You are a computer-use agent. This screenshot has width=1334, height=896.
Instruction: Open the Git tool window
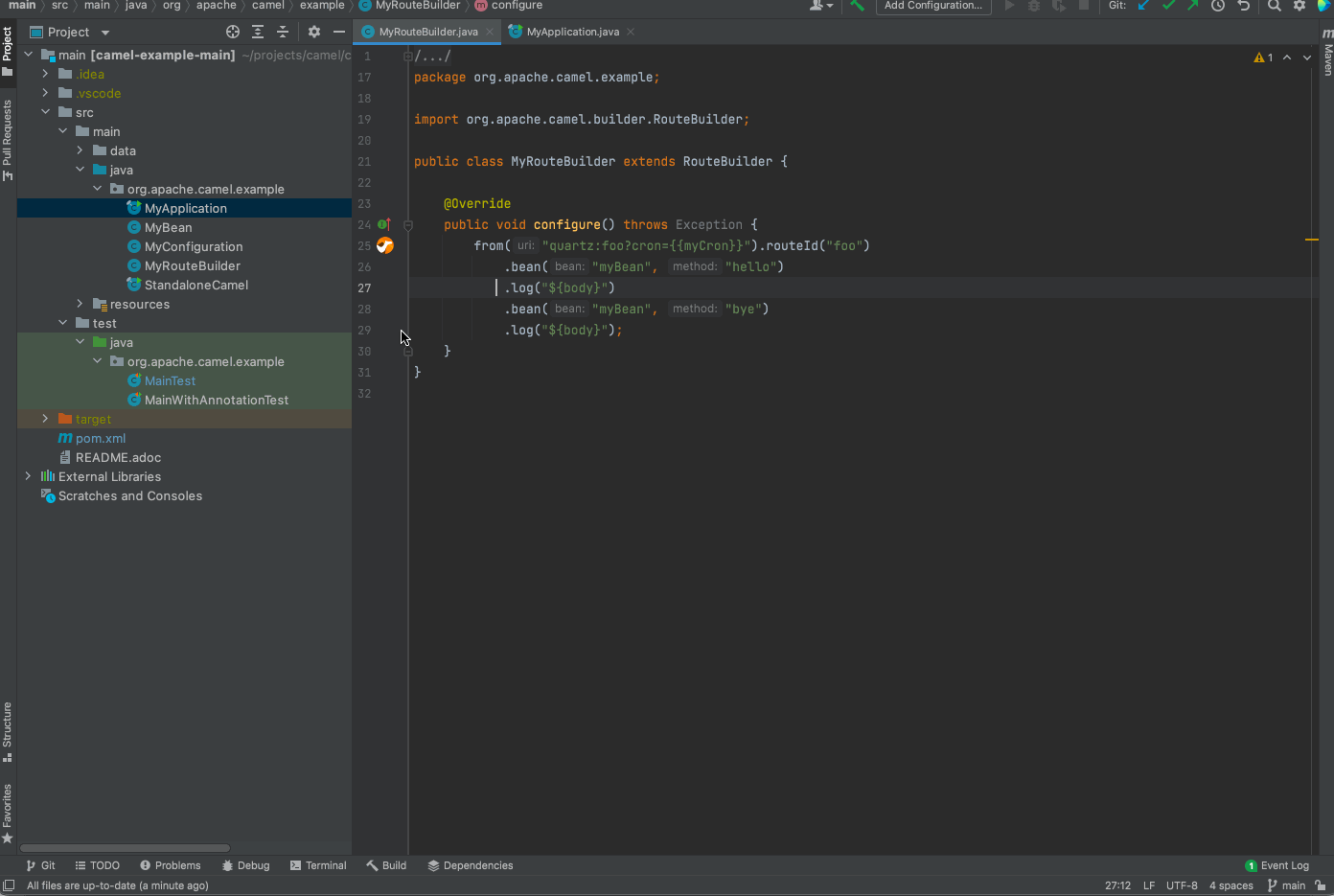coord(40,865)
